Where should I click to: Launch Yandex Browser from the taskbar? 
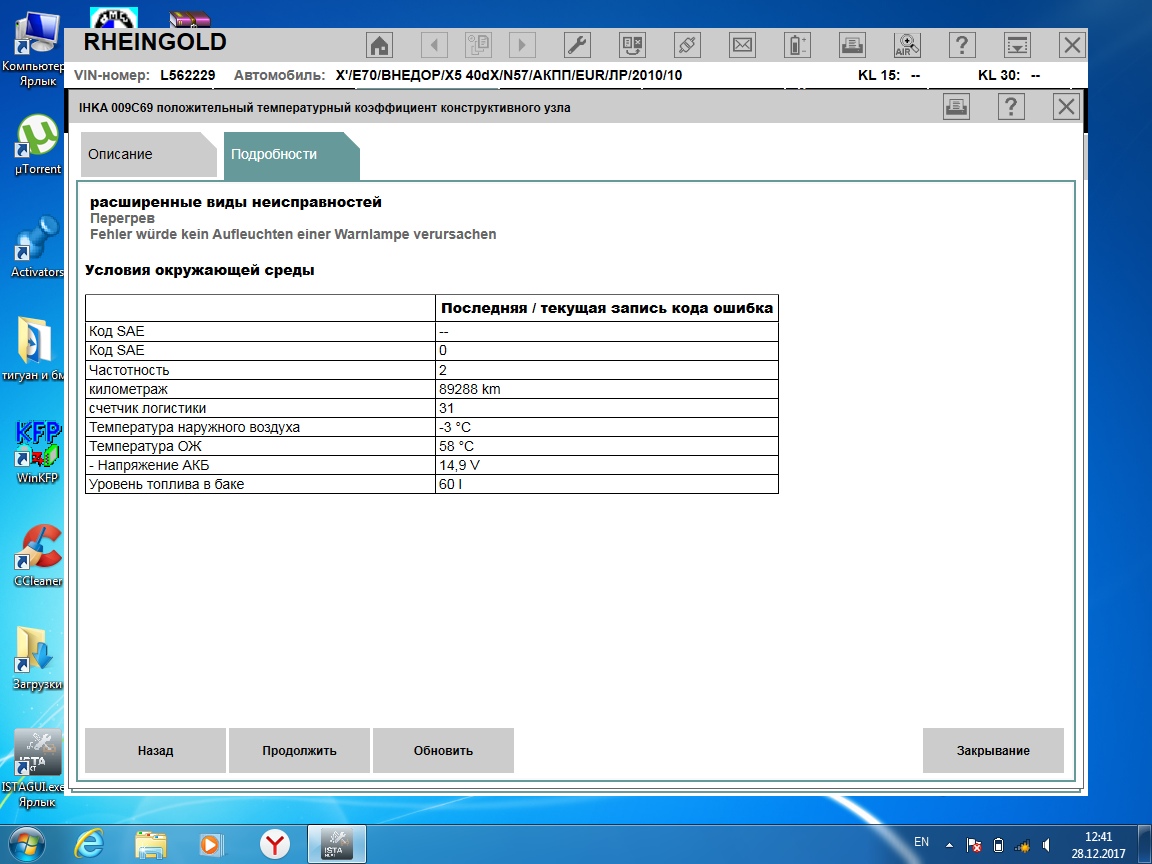(x=275, y=844)
